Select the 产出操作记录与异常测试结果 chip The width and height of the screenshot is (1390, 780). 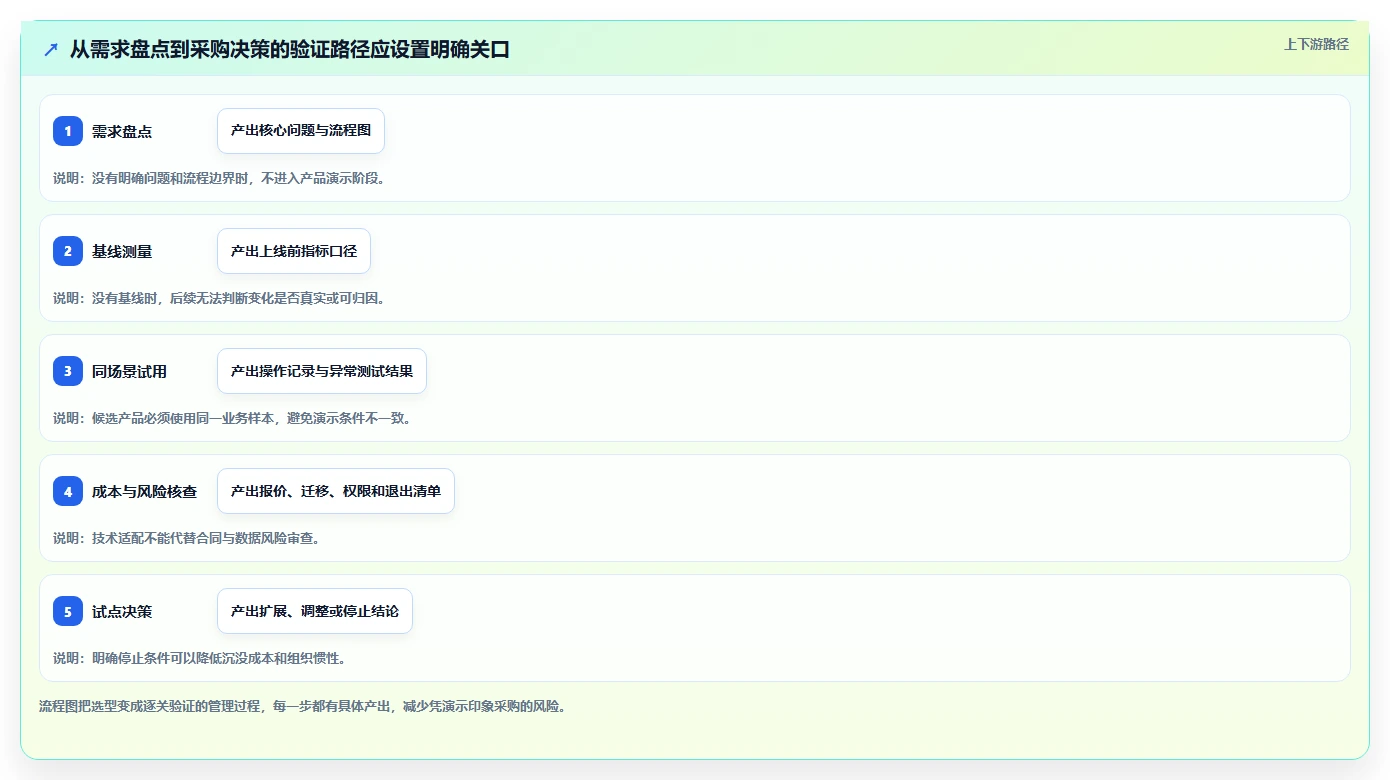322,371
